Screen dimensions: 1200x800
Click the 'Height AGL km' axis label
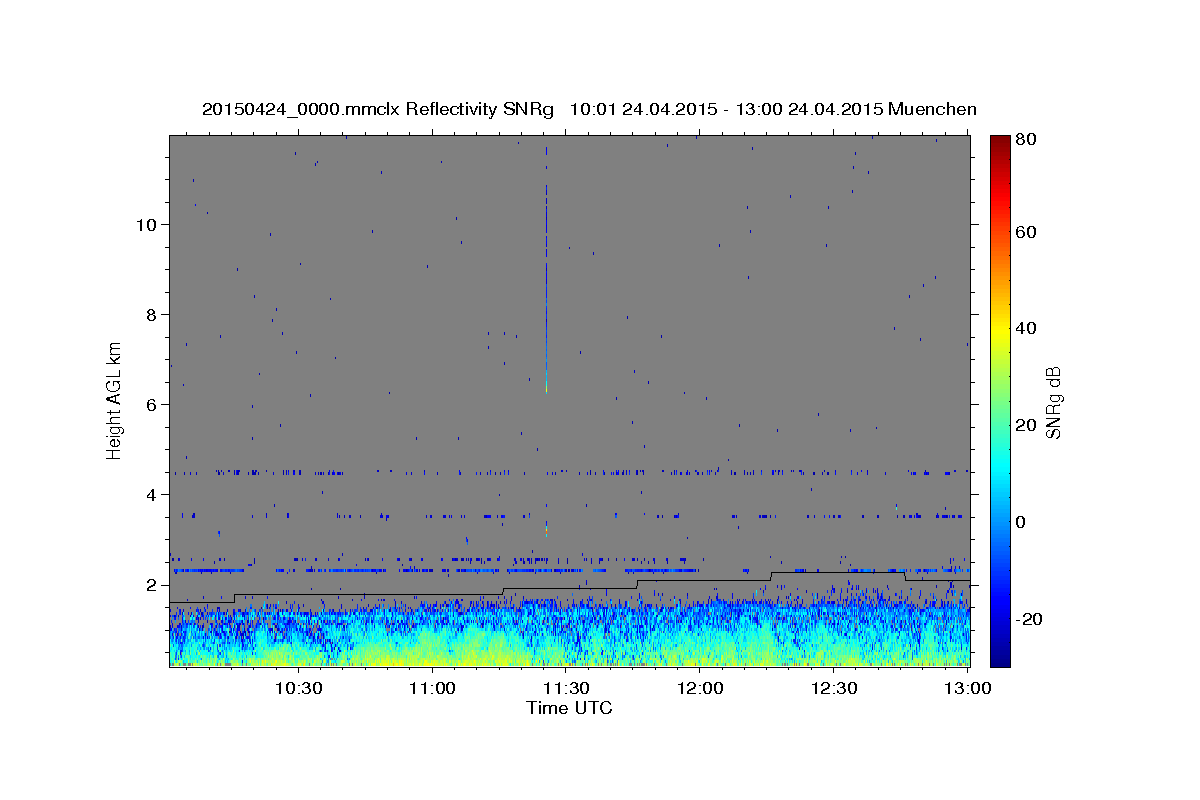point(115,400)
